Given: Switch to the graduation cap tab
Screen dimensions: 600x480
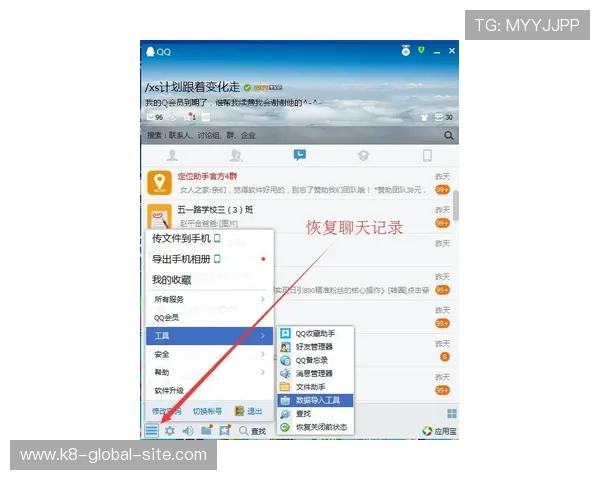Looking at the screenshot, I should (363, 155).
